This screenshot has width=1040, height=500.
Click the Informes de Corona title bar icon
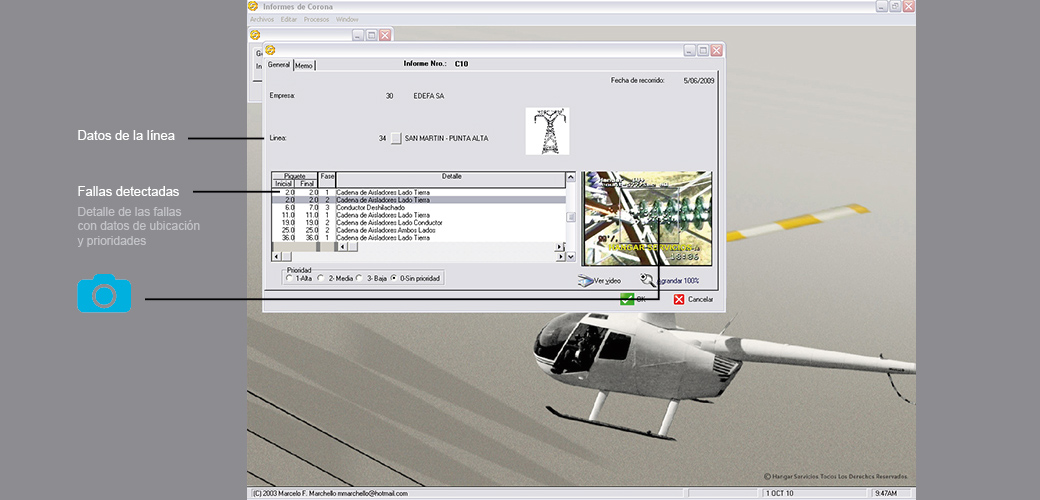[253, 6]
